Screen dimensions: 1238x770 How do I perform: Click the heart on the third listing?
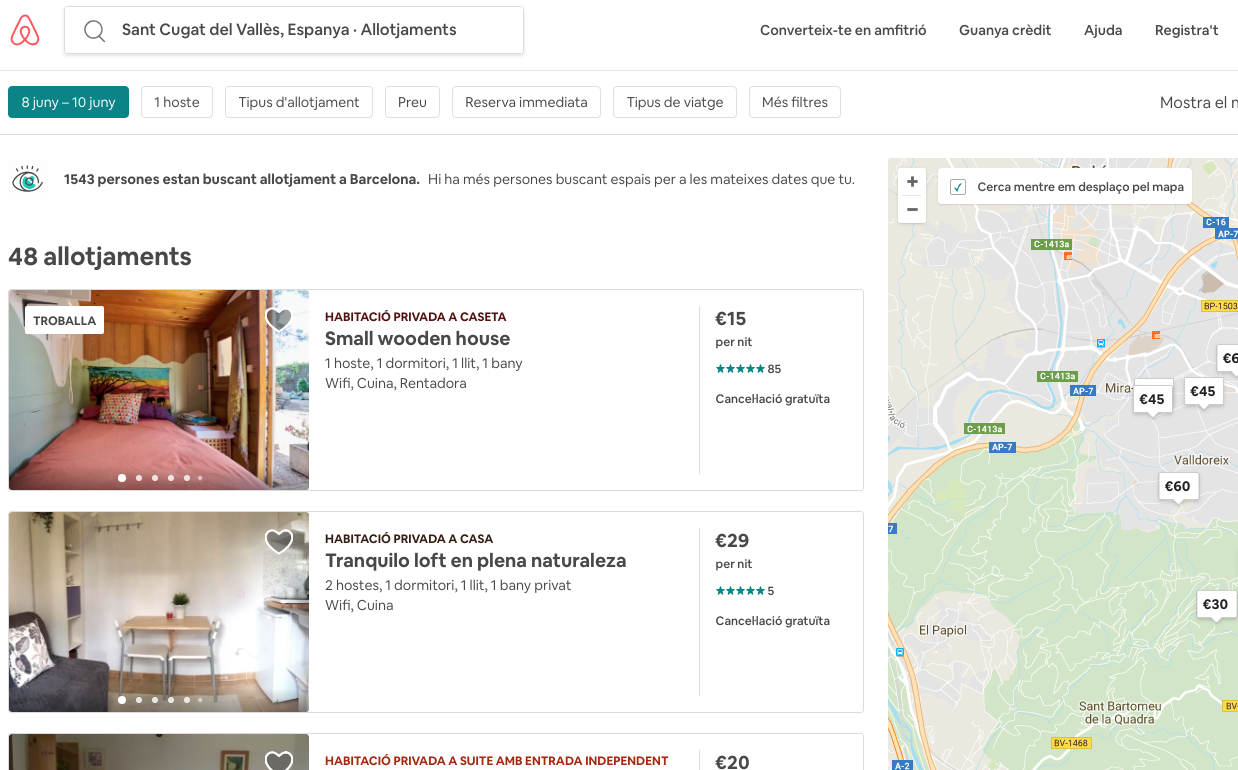click(279, 763)
